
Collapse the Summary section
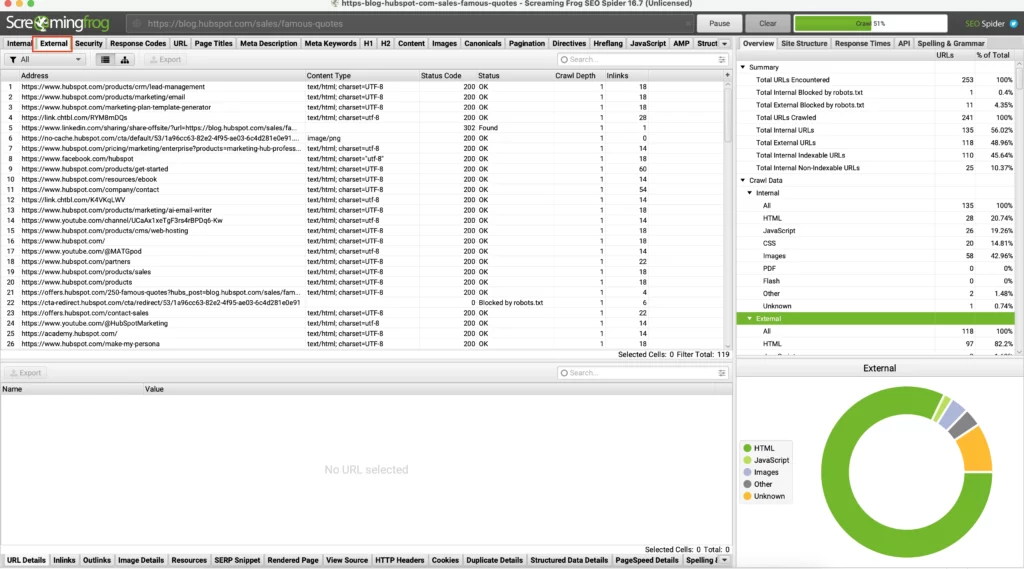pyautogui.click(x=743, y=67)
